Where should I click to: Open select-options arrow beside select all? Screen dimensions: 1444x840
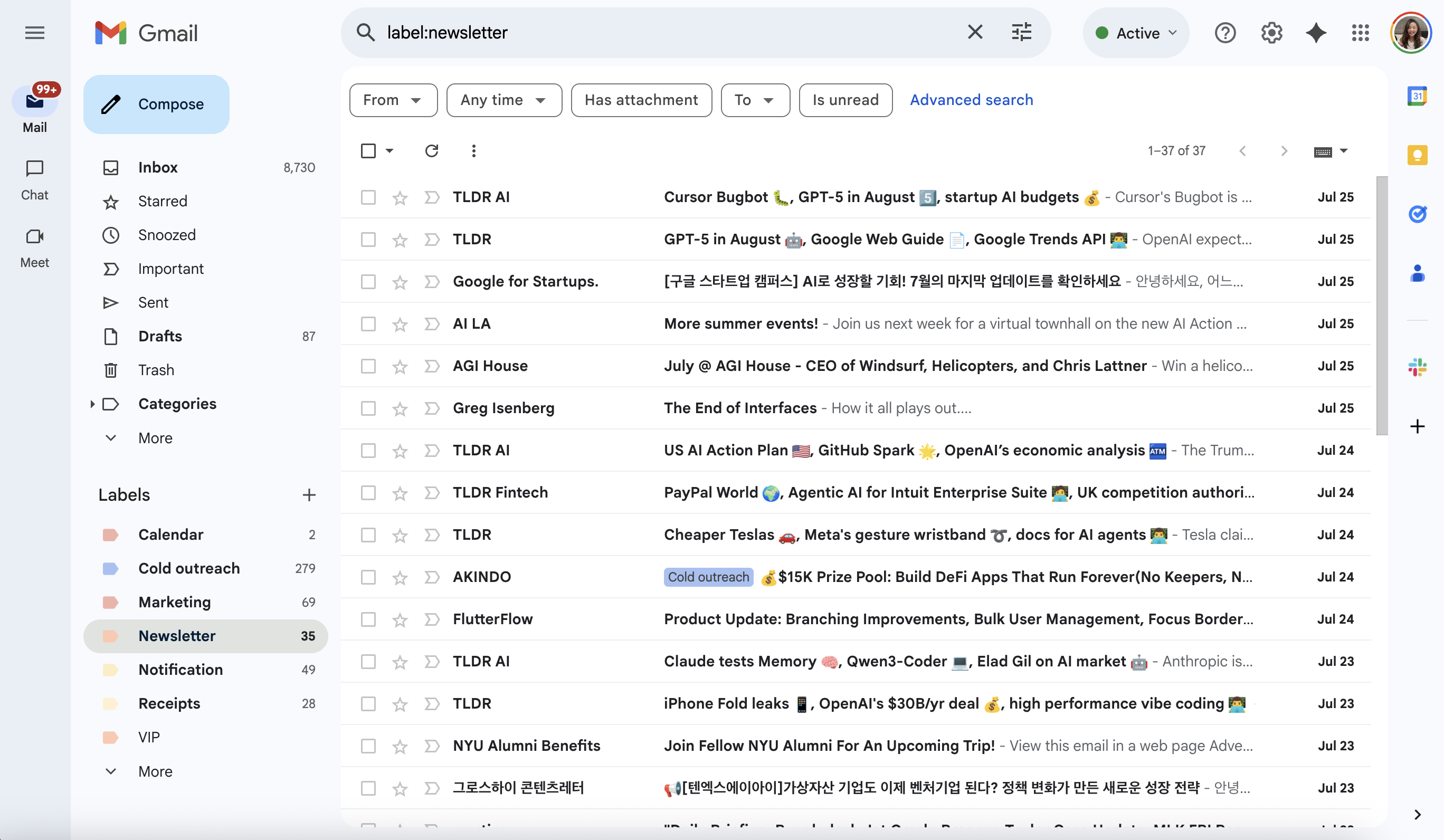pyautogui.click(x=389, y=151)
